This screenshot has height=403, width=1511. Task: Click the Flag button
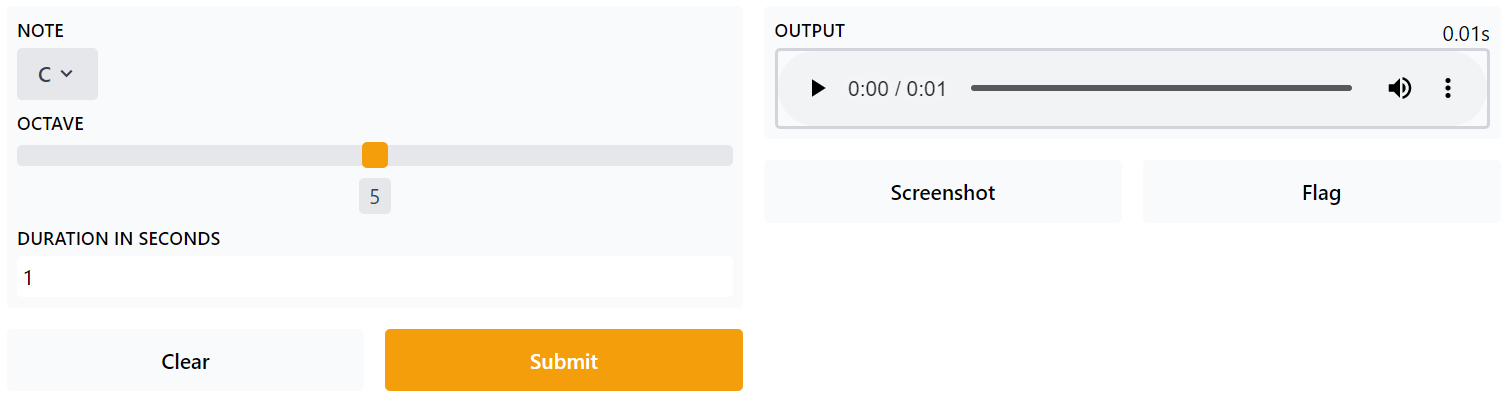[x=1322, y=192]
